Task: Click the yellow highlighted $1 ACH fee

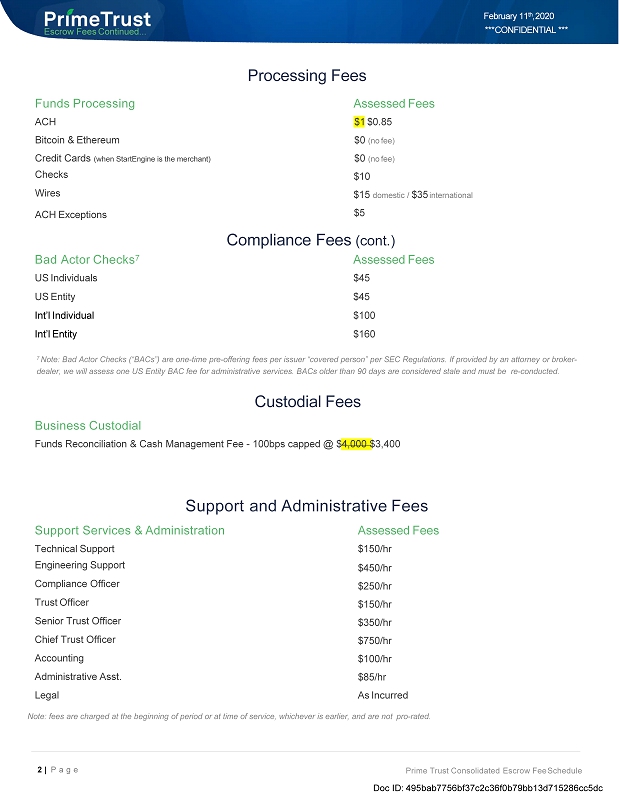Action: pos(359,121)
